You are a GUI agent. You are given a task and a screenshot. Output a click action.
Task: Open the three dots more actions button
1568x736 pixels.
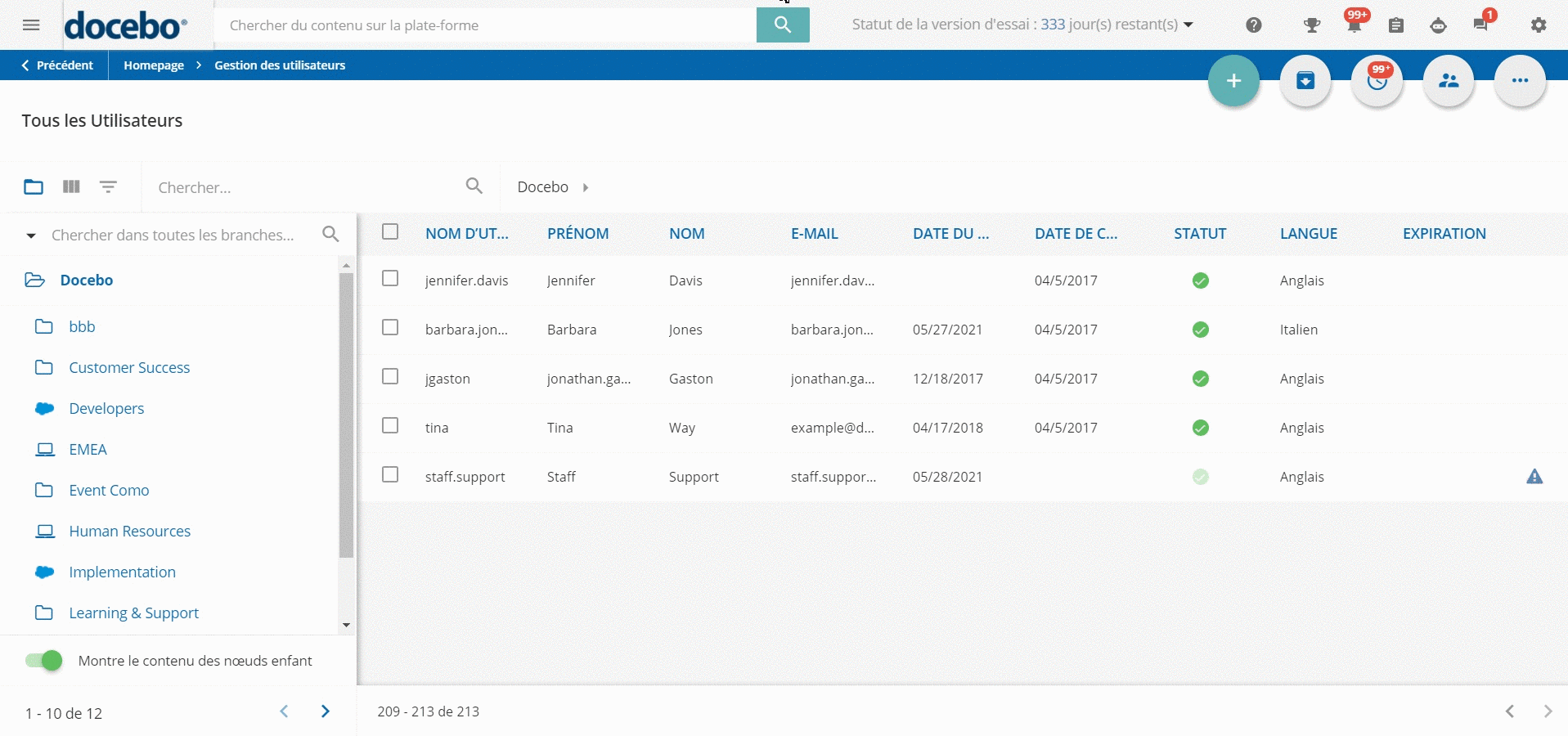(x=1520, y=80)
